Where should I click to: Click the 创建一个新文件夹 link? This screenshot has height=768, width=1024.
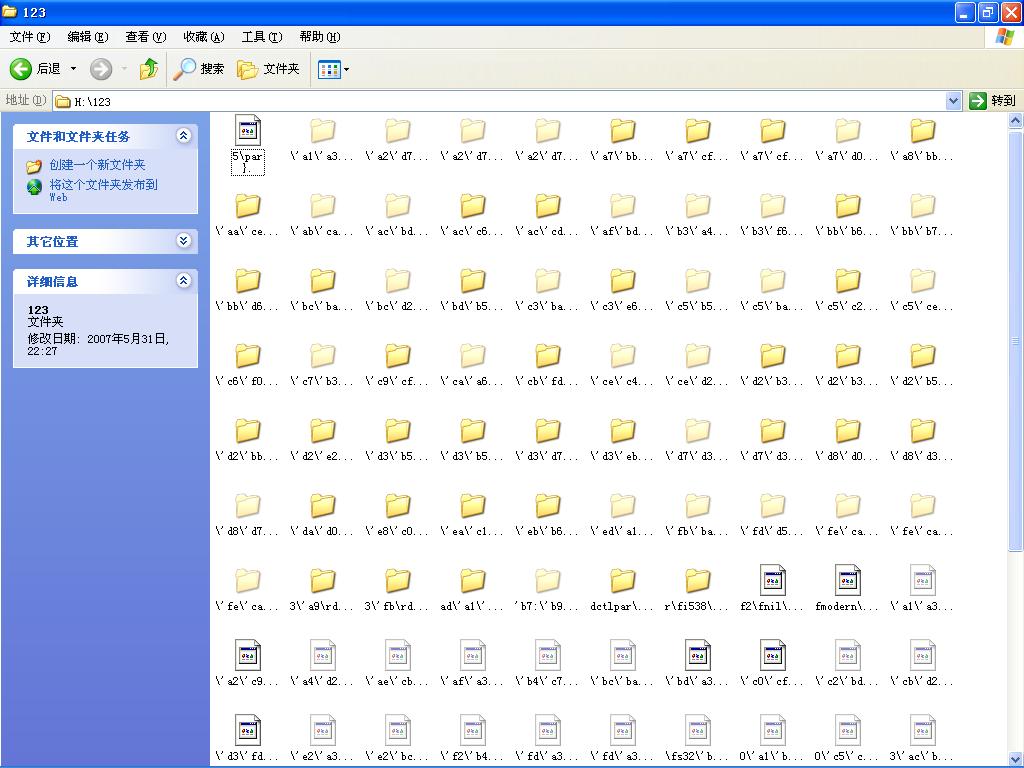(97, 165)
